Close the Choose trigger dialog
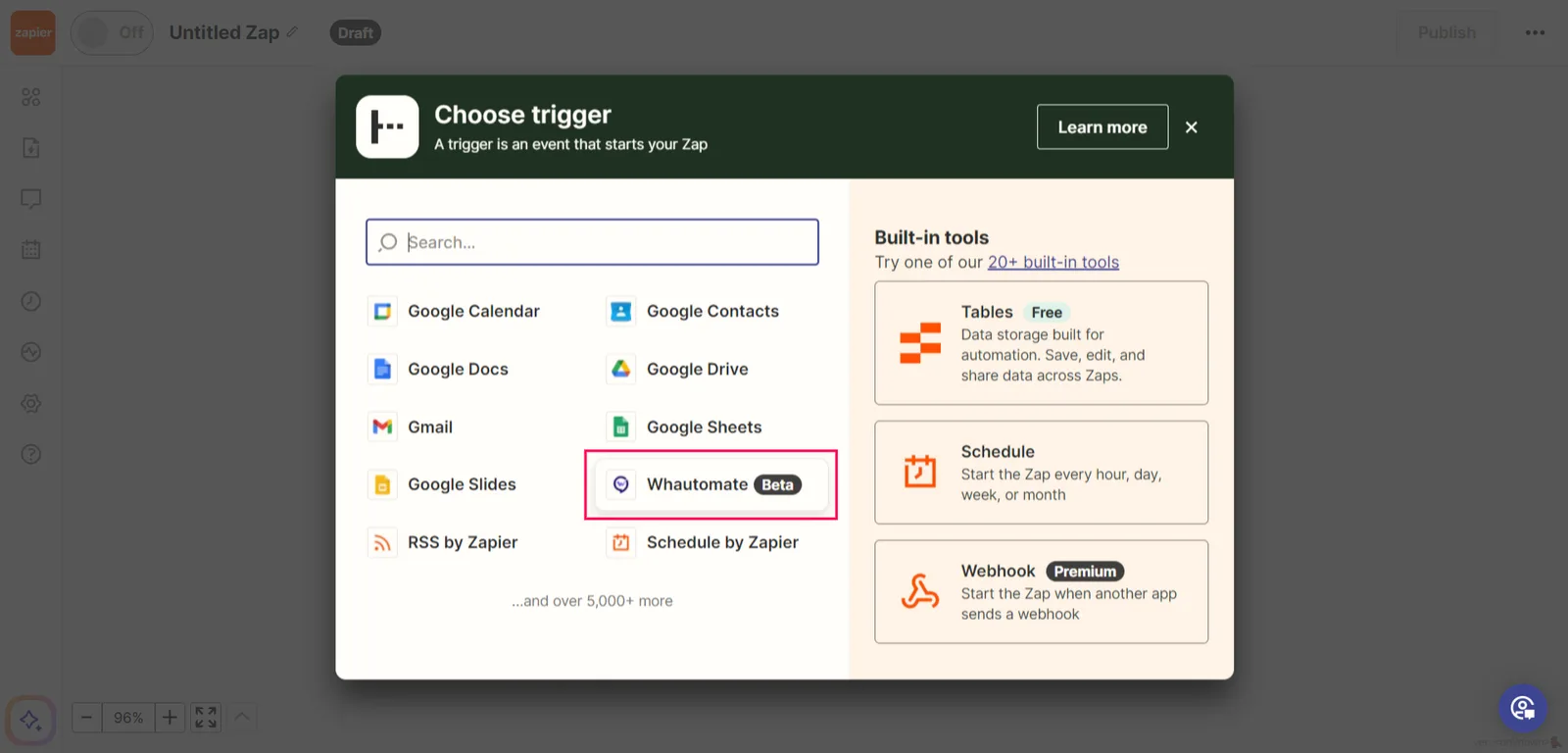Image resolution: width=1568 pixels, height=753 pixels. tap(1192, 126)
